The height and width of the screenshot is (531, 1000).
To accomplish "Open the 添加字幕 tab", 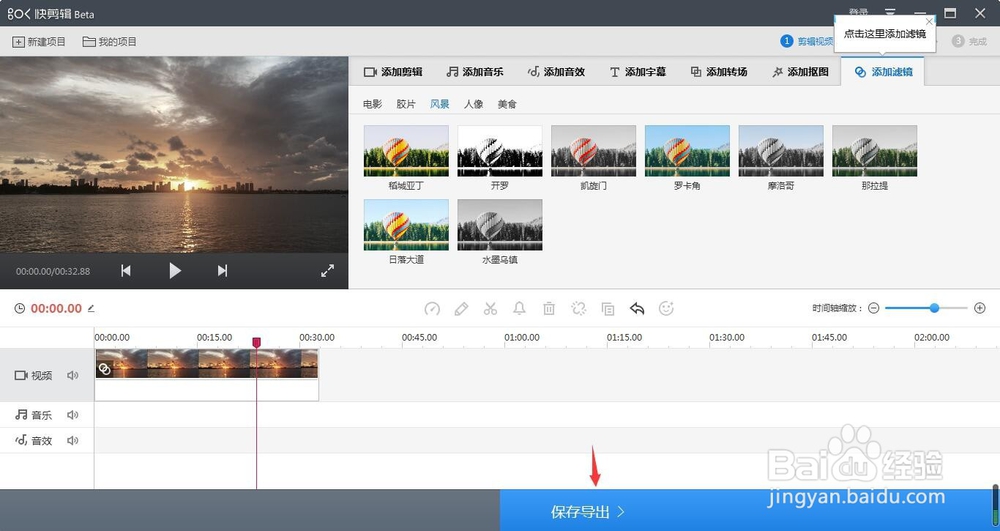I will 638,72.
